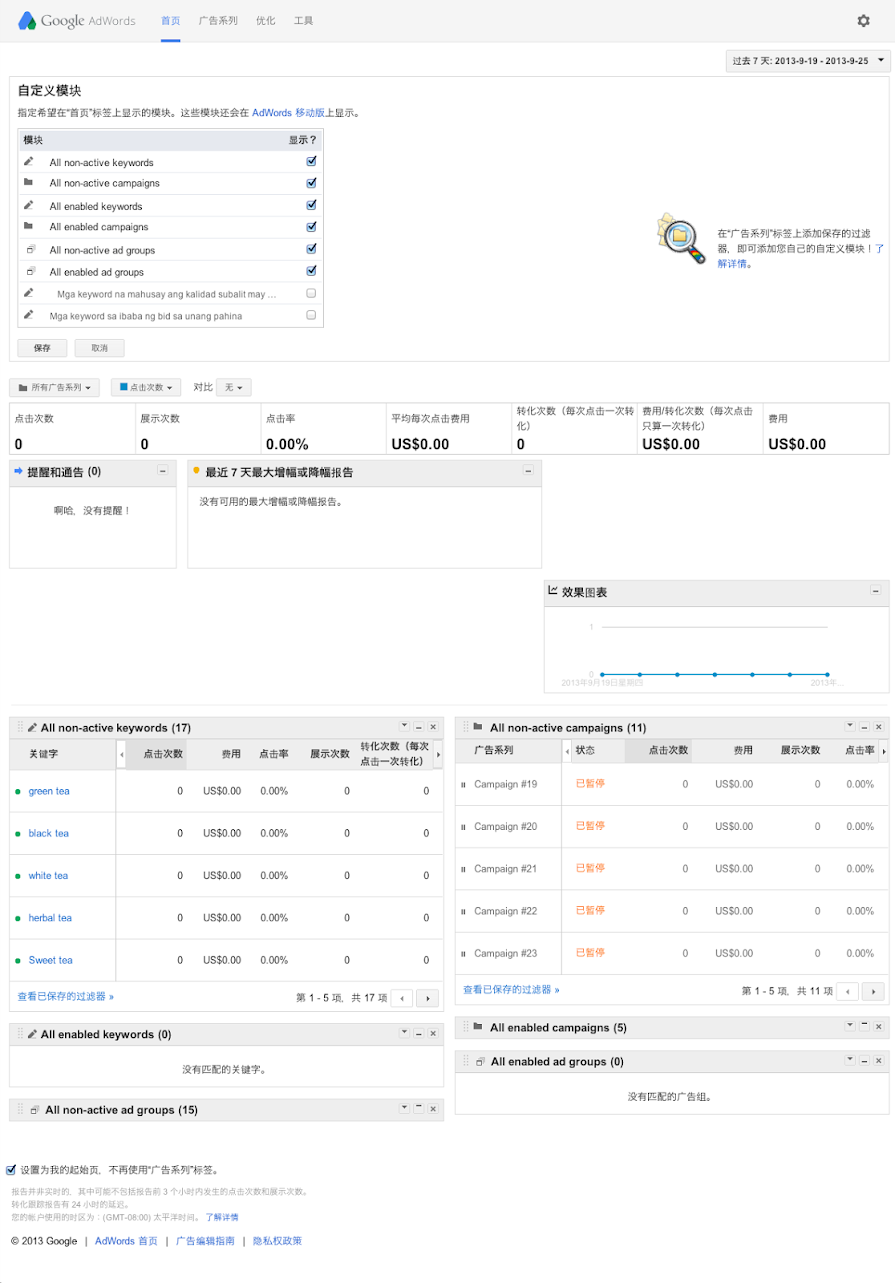
Task: Open options menu of All non-active ad groups module
Action: tap(404, 1108)
